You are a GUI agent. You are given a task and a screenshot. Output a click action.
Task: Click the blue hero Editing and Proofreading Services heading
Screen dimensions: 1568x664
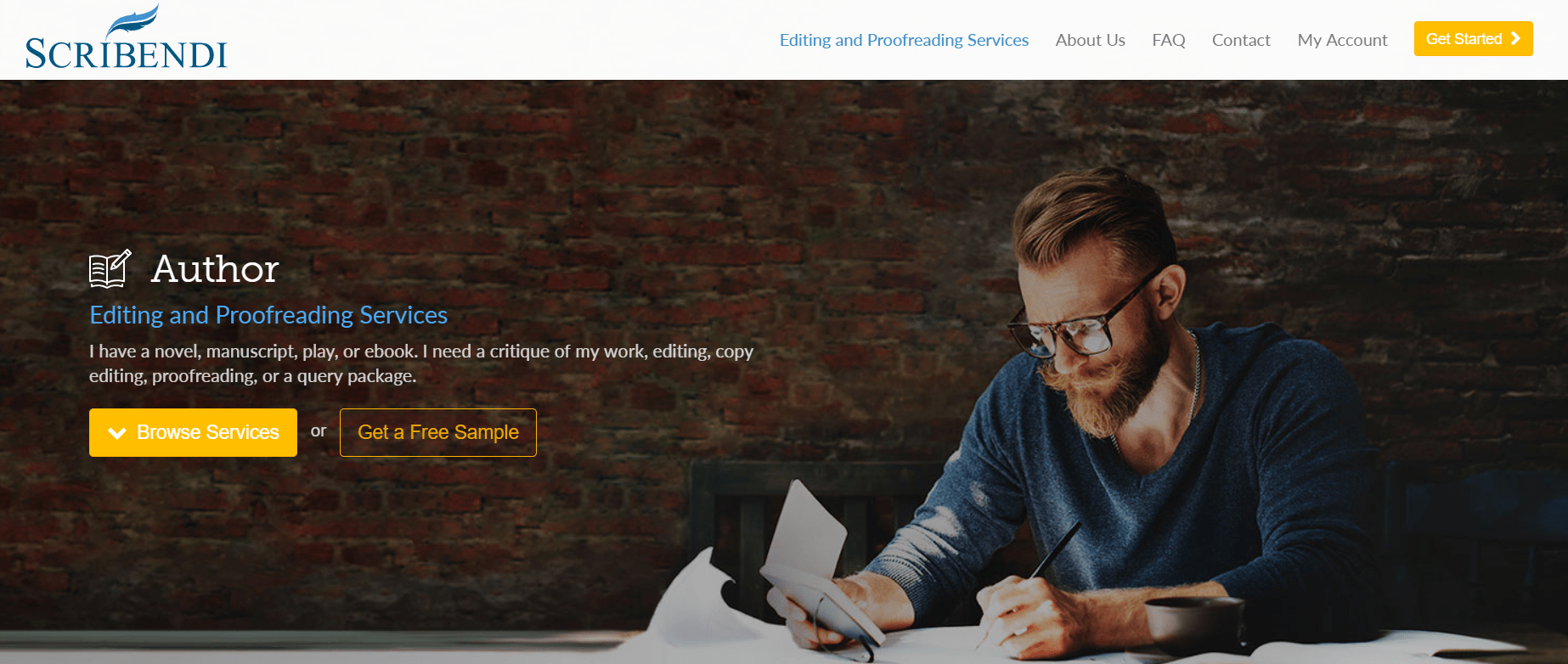coord(268,315)
